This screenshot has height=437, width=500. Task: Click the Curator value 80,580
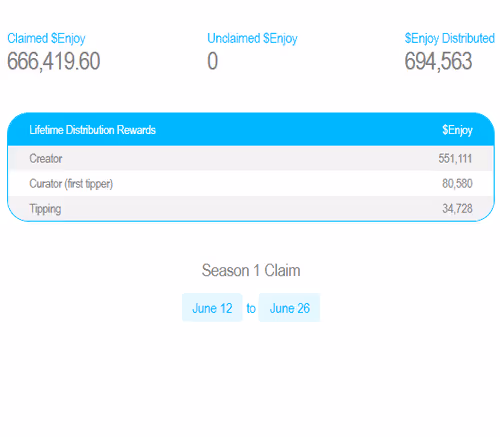tap(457, 184)
